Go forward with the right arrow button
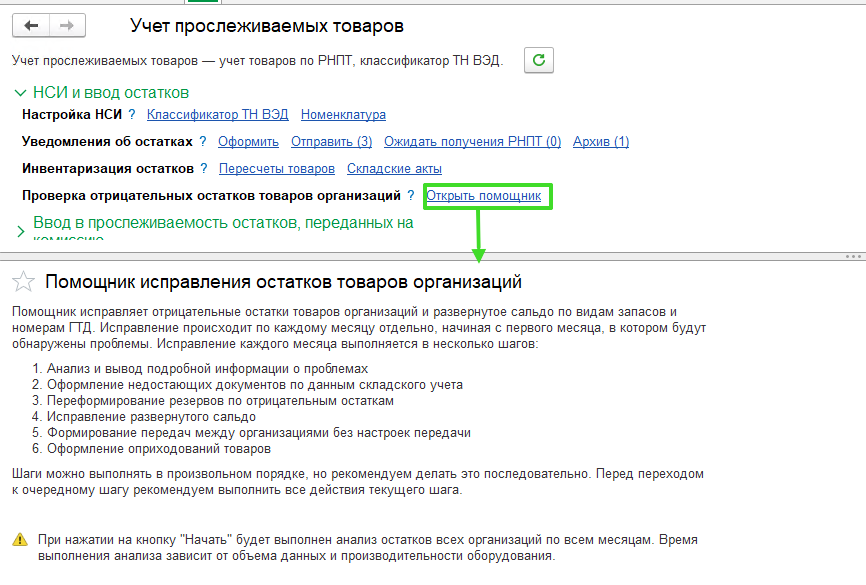Viewport: 866px width, 585px height. pos(67,25)
